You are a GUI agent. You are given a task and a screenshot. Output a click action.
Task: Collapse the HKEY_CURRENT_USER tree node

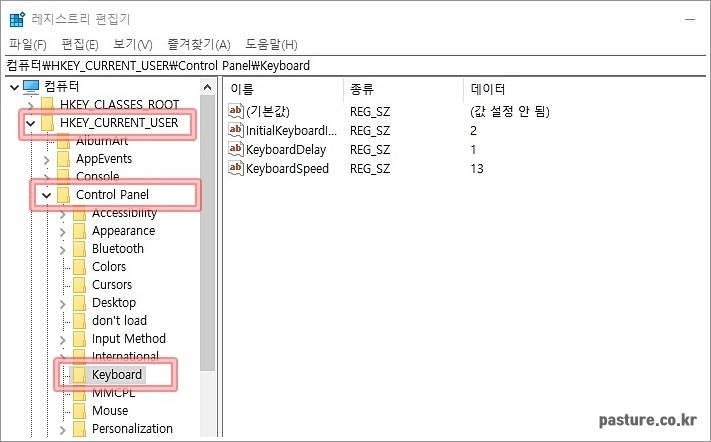tap(31, 123)
